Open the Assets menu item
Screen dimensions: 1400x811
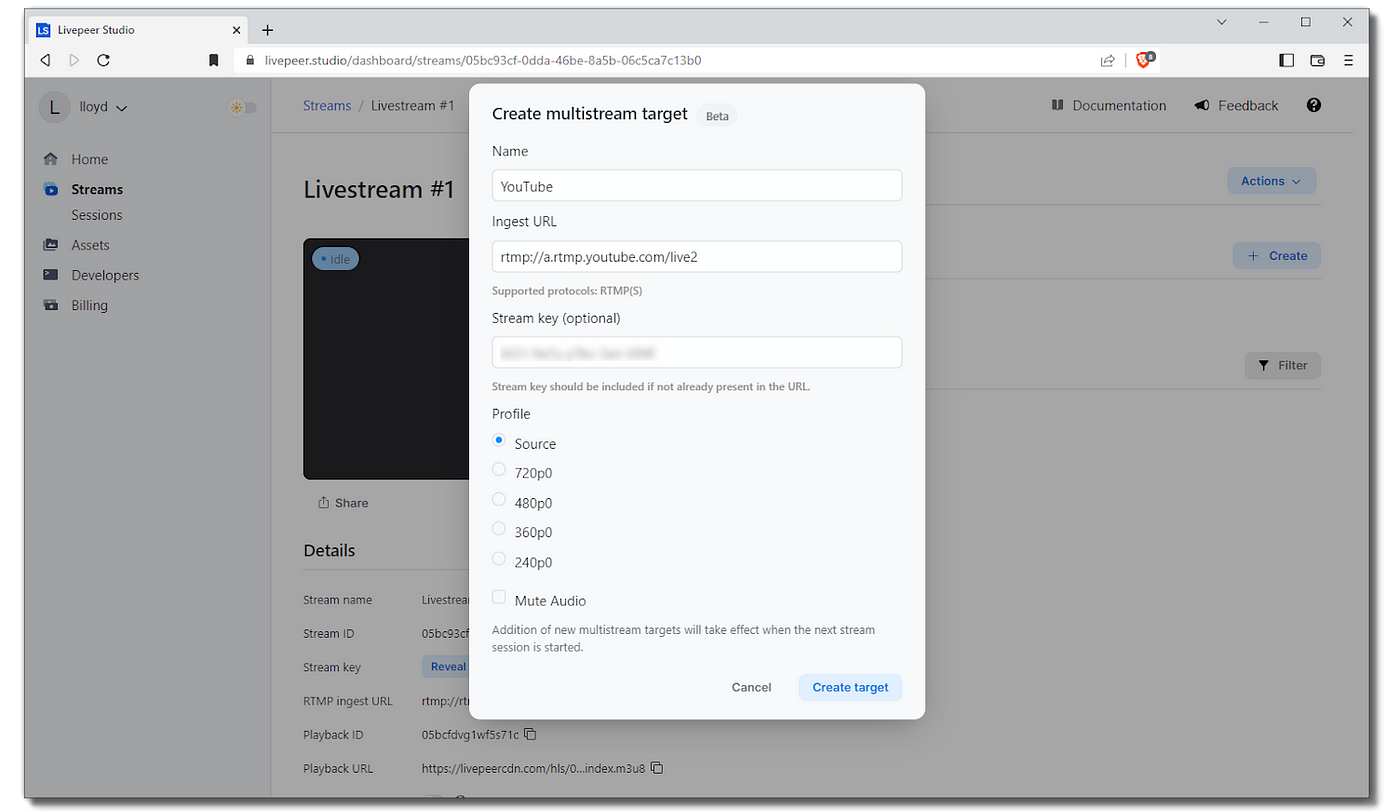(90, 245)
